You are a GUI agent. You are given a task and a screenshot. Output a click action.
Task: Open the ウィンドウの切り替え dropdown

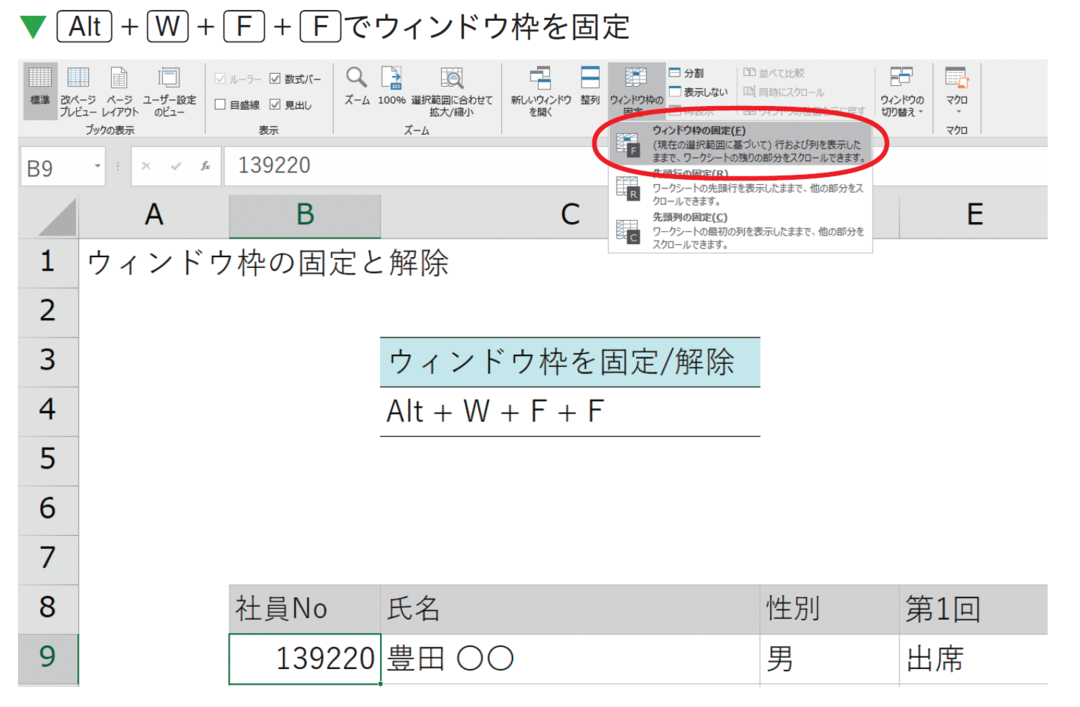(x=901, y=90)
